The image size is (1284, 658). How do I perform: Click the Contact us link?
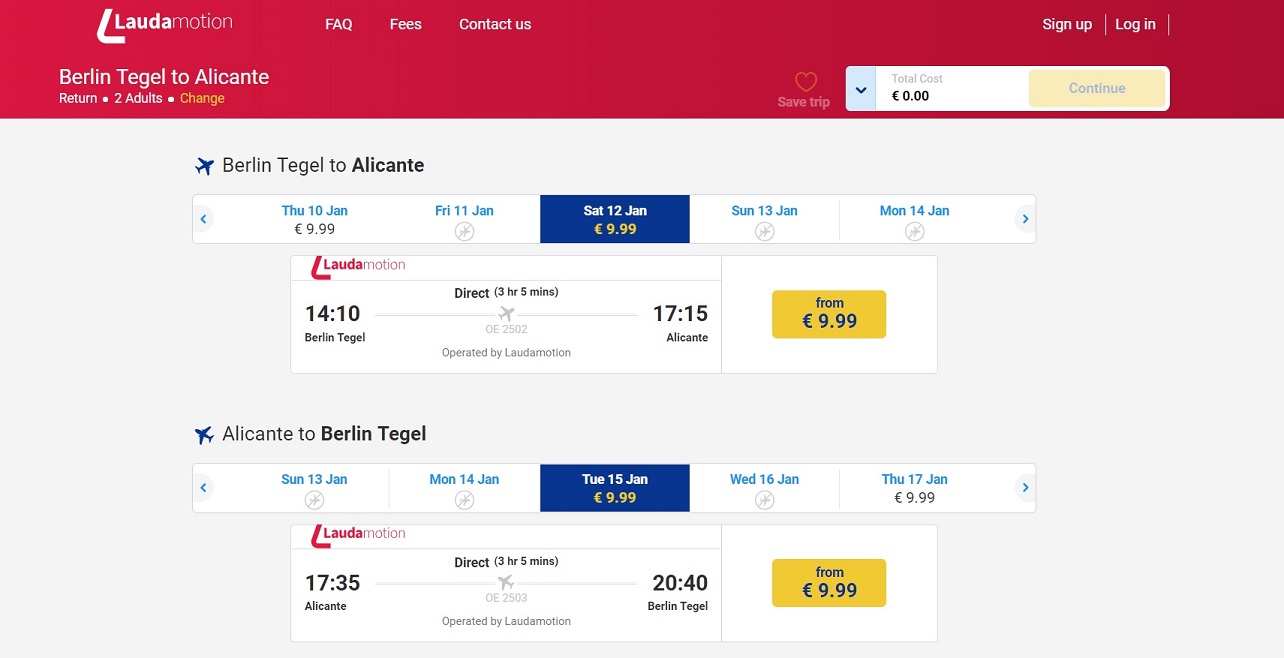[495, 24]
